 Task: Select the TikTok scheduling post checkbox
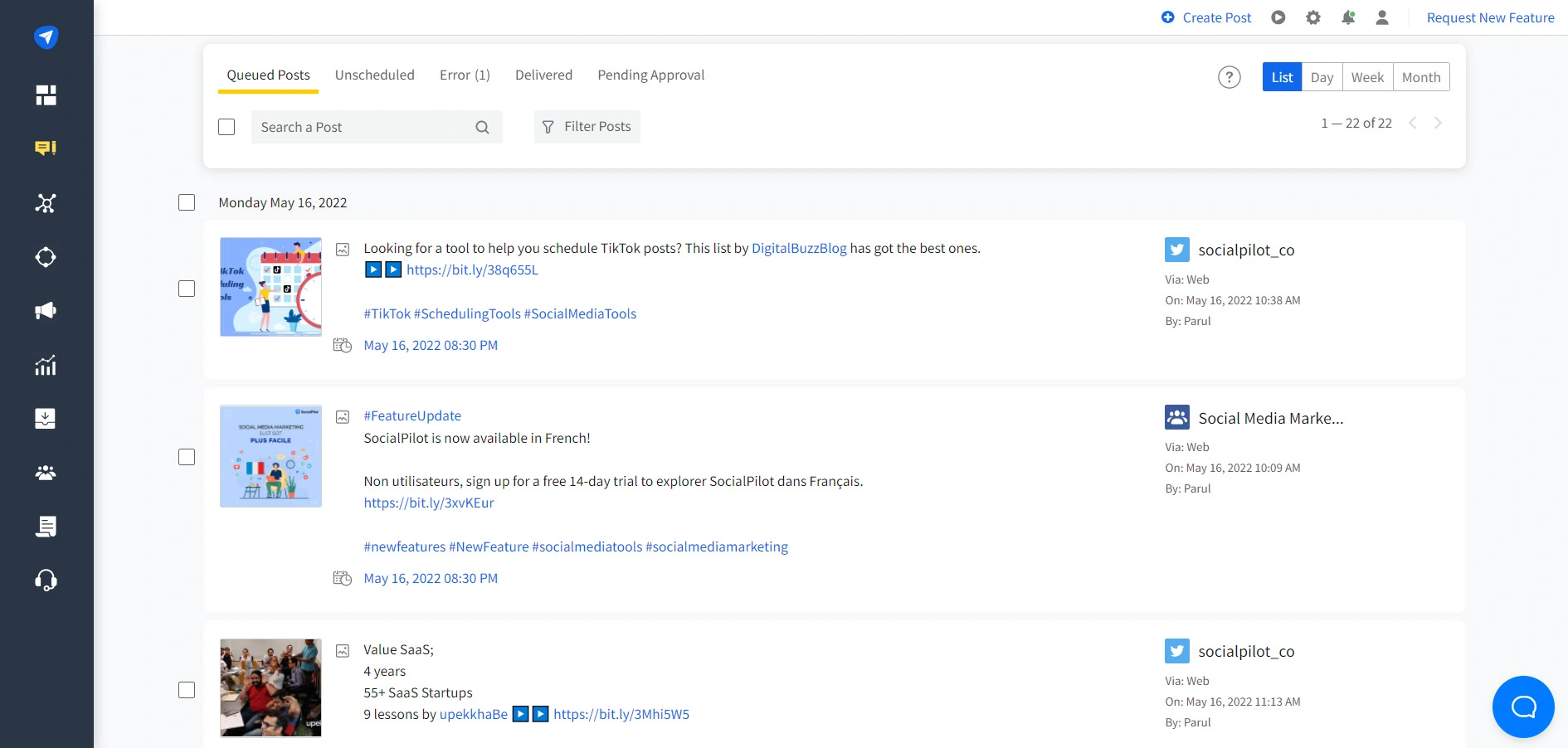tap(187, 289)
